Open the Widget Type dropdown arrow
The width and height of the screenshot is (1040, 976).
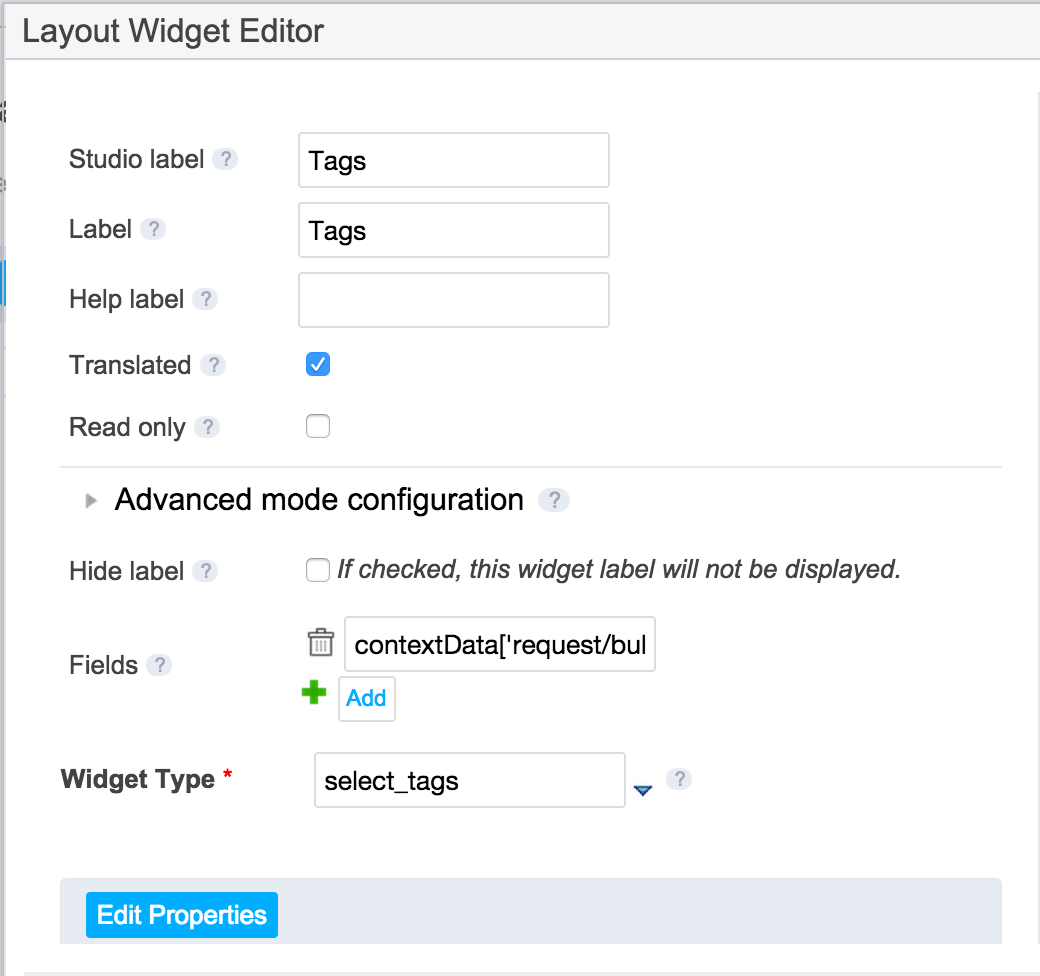click(643, 790)
